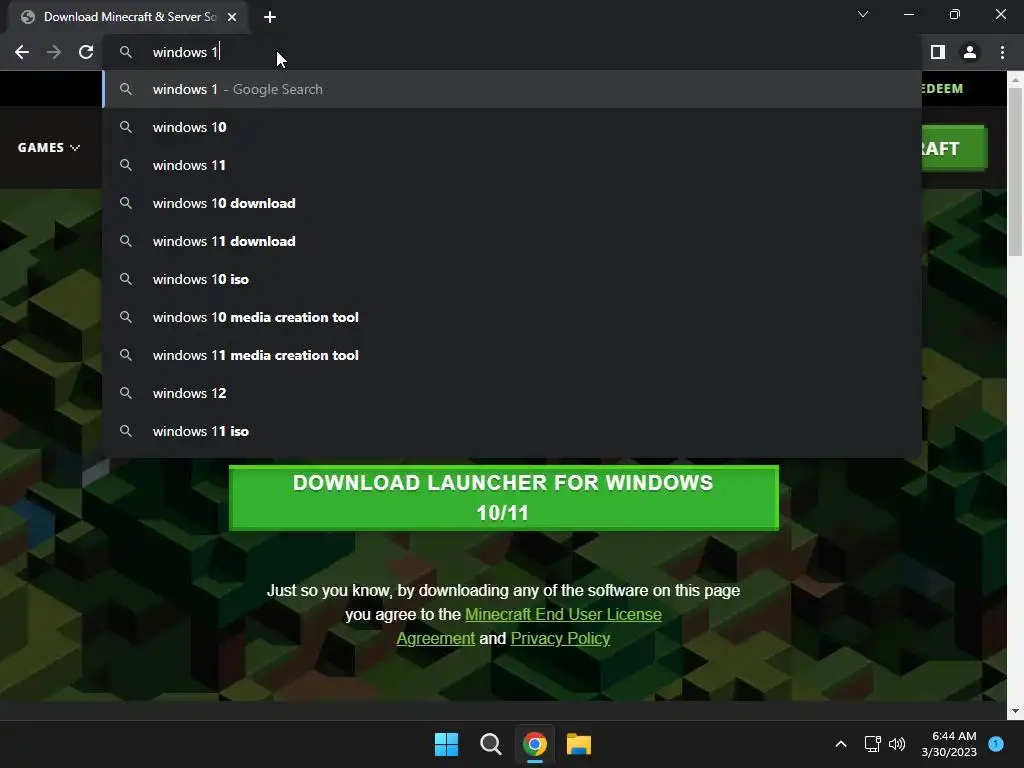The width and height of the screenshot is (1024, 768).
Task: Click scrollbar down arrow
Action: [1015, 711]
